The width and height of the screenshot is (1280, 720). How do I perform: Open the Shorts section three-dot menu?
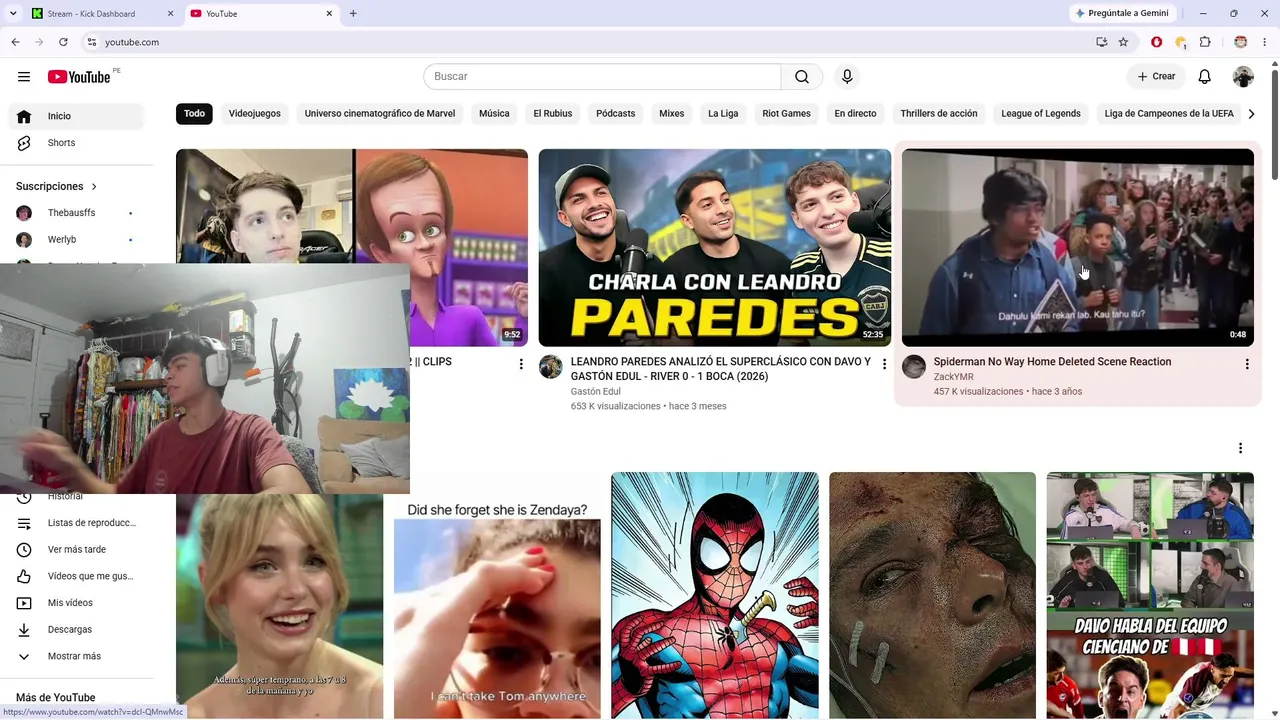[1240, 448]
